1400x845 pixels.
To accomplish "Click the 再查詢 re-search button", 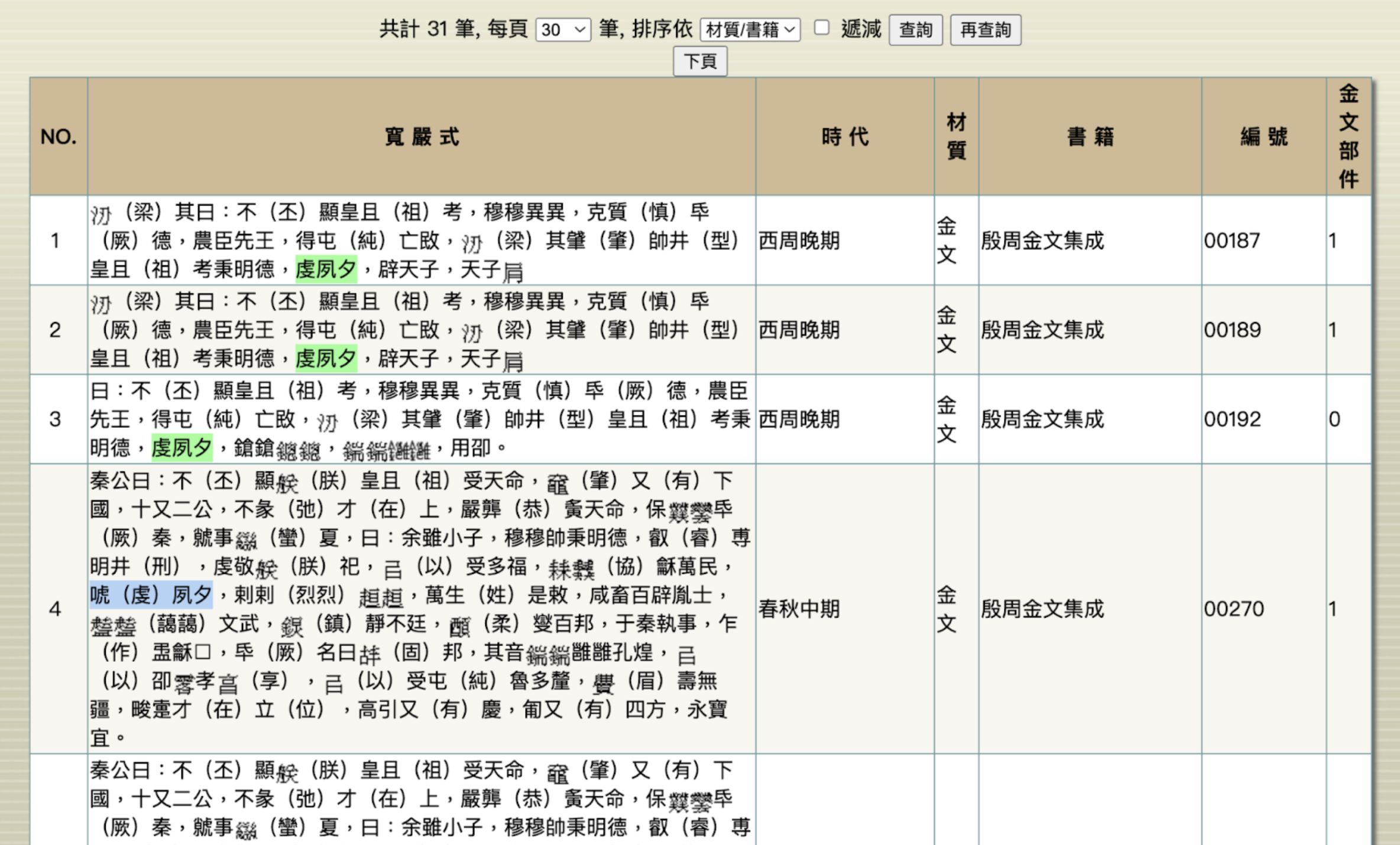I will (x=985, y=30).
